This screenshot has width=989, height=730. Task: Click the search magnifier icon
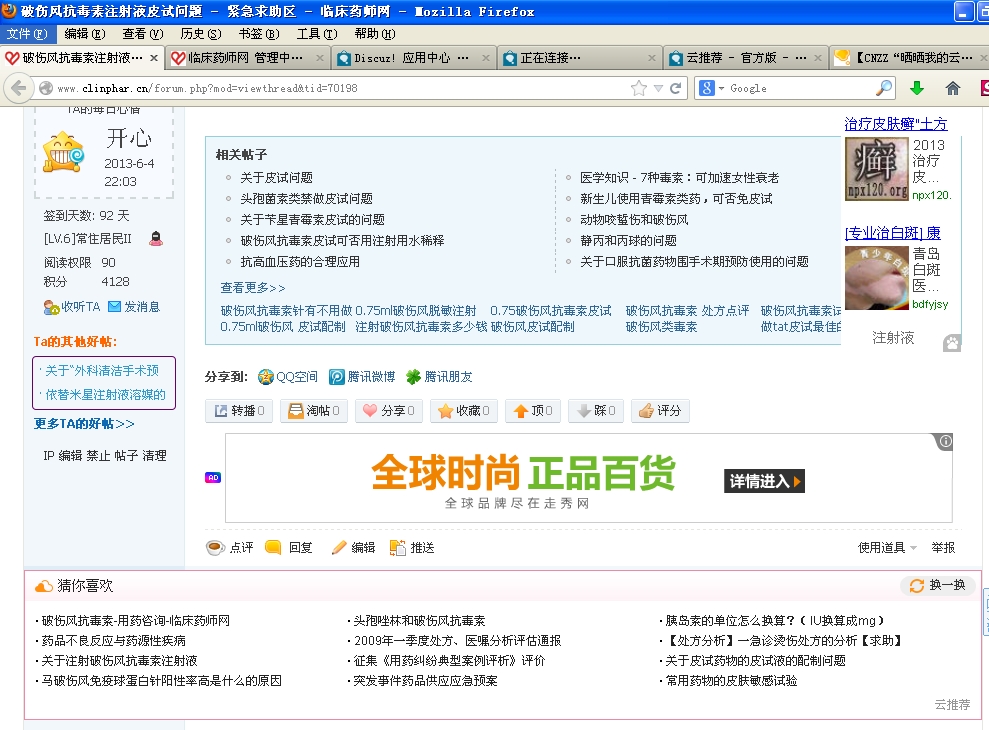click(x=884, y=88)
